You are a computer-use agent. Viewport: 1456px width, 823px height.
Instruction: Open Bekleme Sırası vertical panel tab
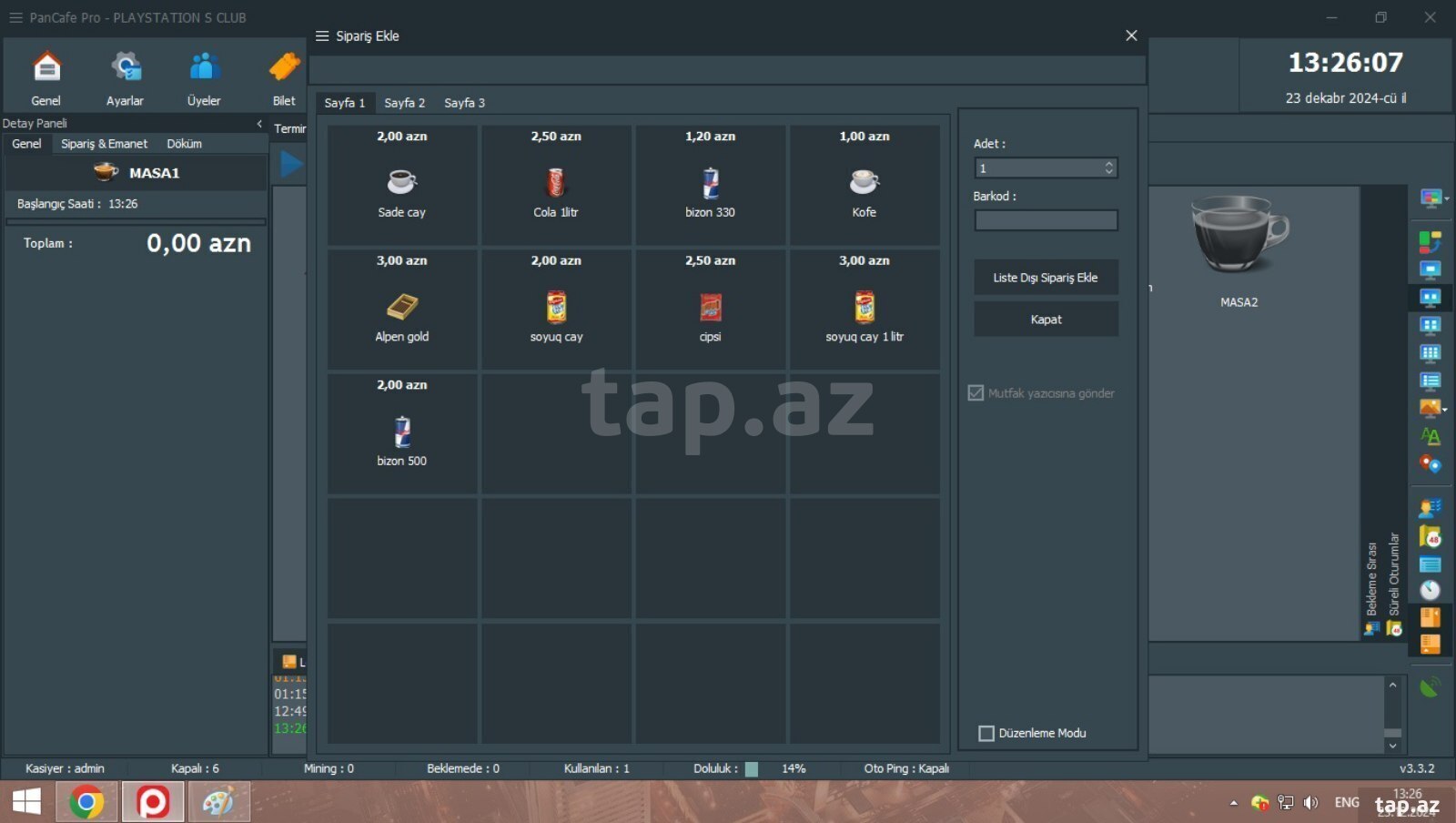coord(1371,589)
